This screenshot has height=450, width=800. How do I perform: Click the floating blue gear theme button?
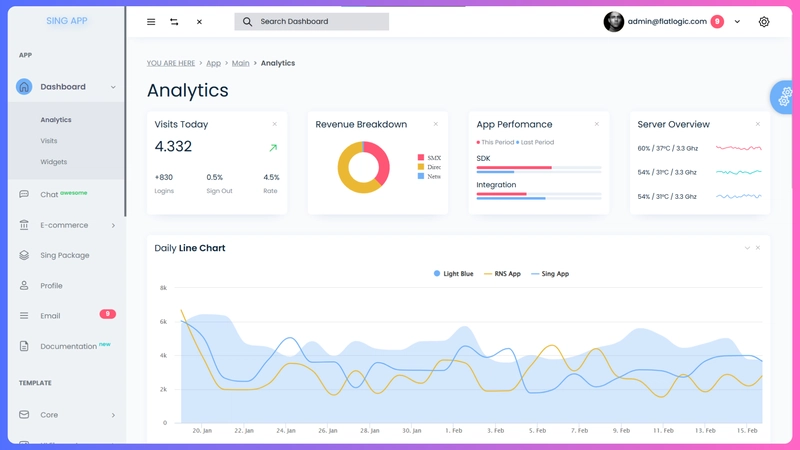785,96
